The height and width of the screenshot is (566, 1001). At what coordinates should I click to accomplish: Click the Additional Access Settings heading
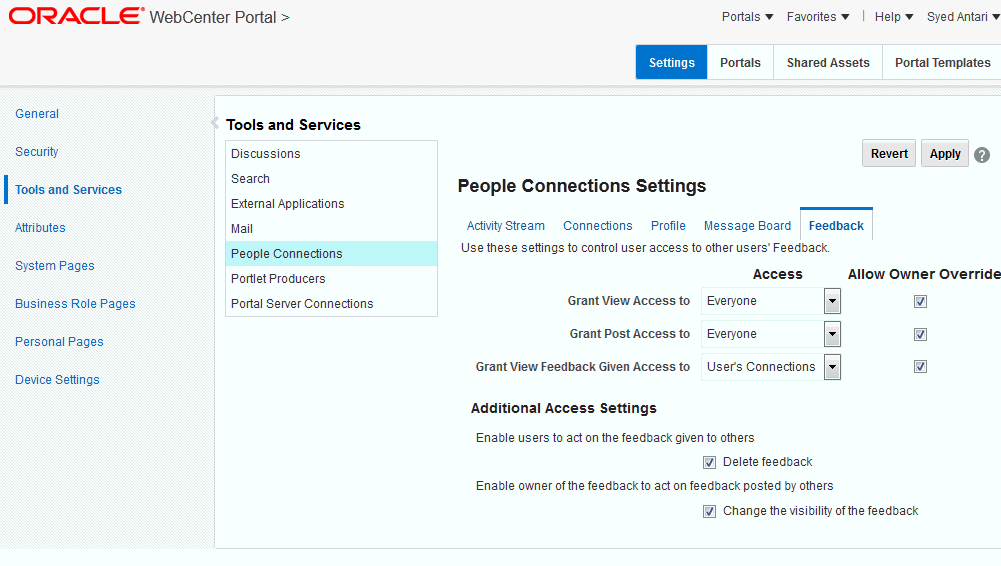coord(564,408)
